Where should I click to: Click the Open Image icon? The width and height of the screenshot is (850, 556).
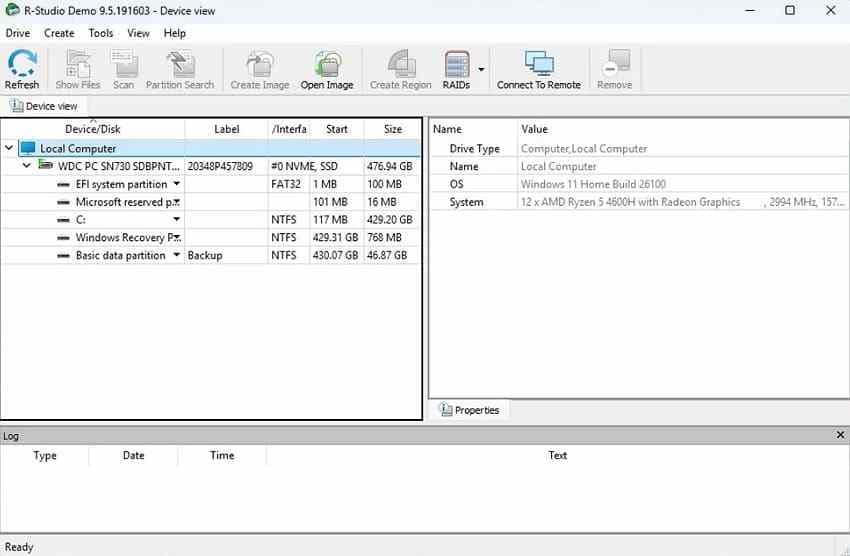327,63
